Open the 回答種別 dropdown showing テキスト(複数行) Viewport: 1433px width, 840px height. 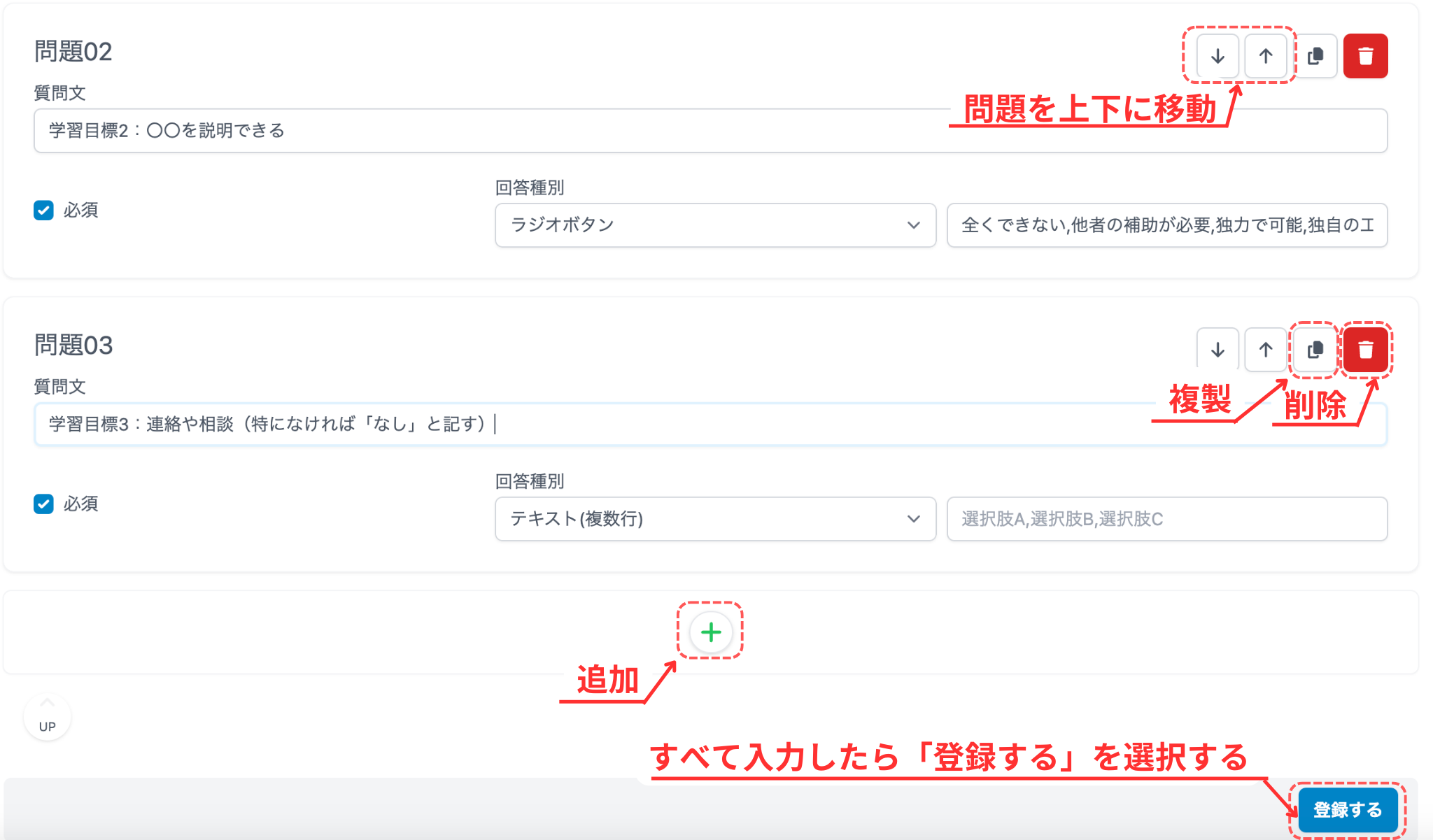[714, 519]
